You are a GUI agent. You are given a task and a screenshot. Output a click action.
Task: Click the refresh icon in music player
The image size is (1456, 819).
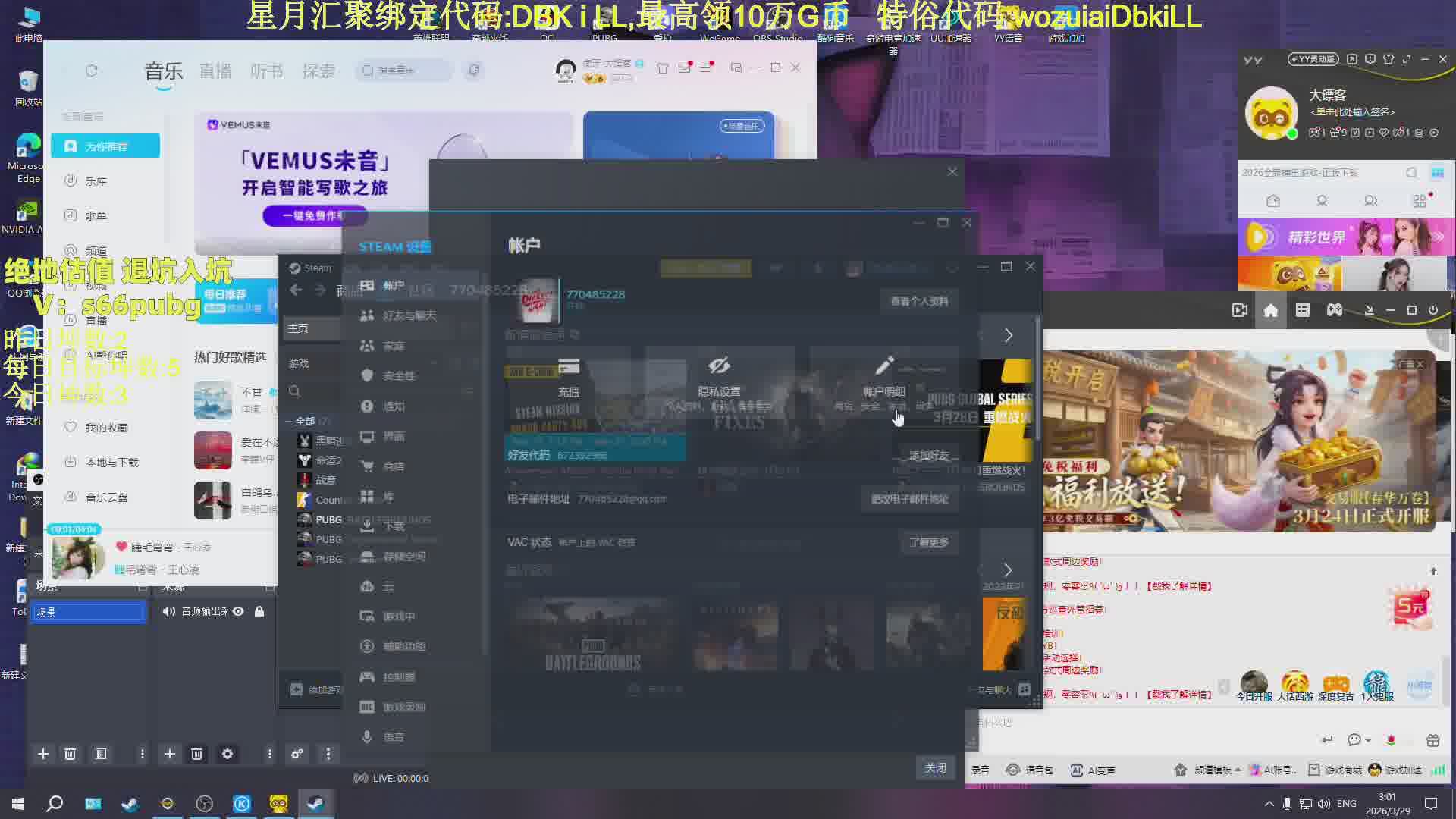point(92,71)
